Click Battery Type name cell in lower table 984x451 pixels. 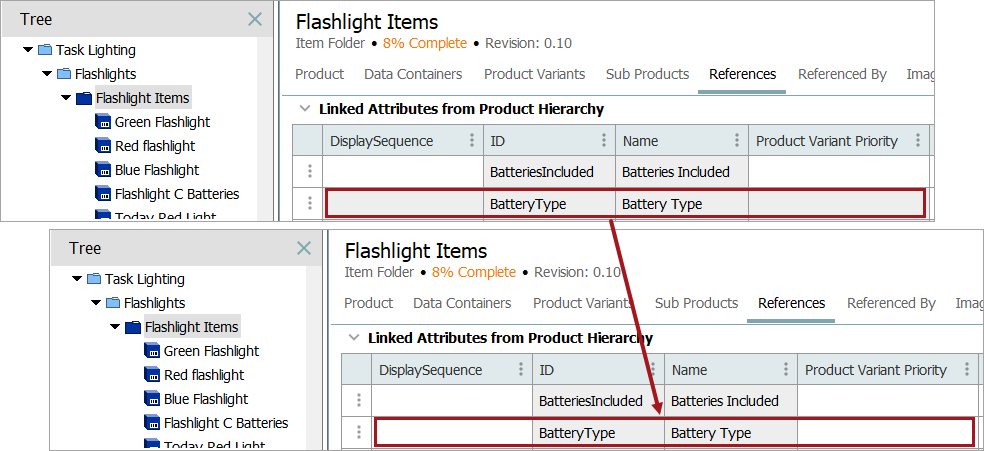click(x=711, y=433)
